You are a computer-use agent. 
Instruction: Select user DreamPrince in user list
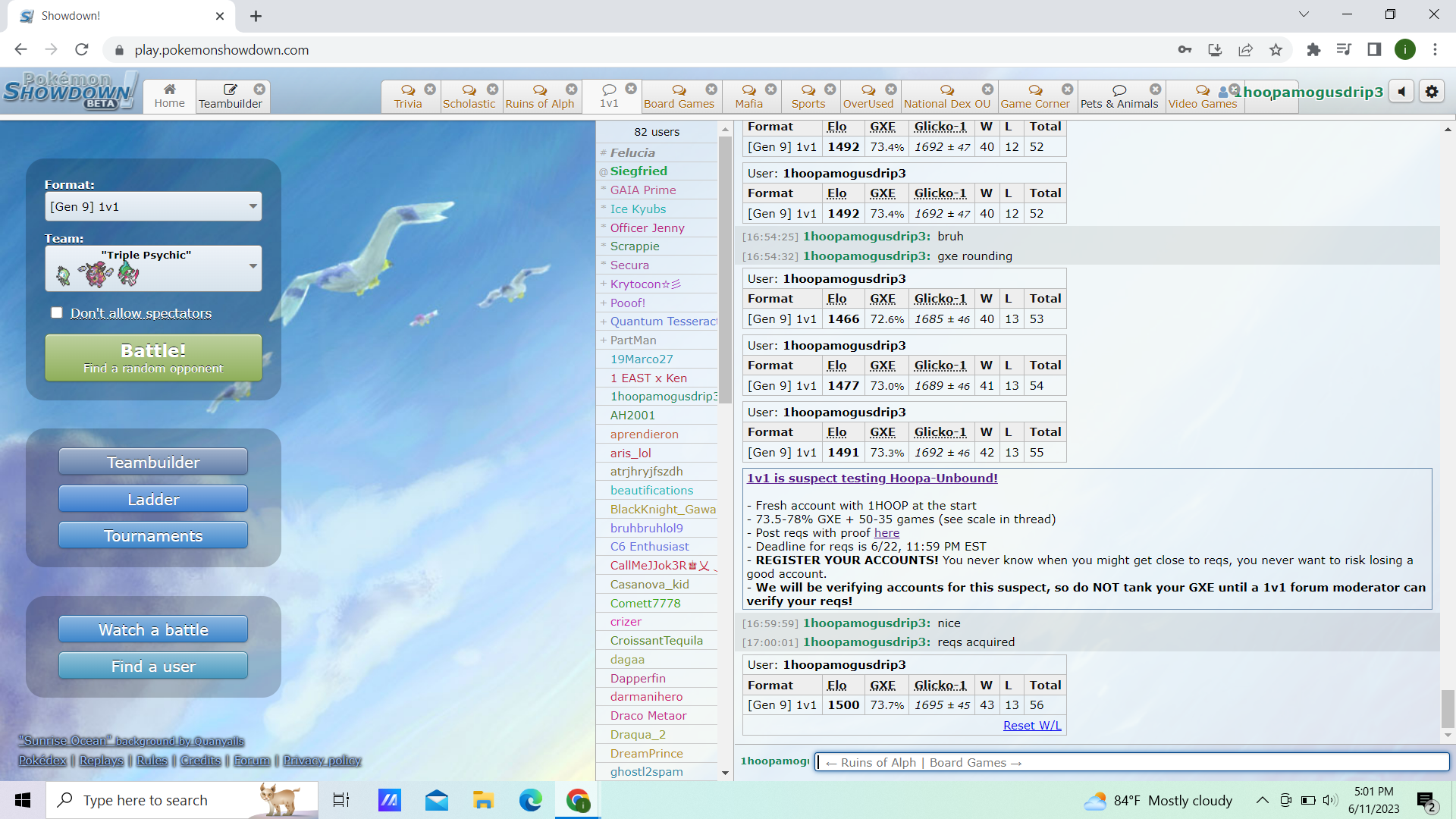(646, 753)
